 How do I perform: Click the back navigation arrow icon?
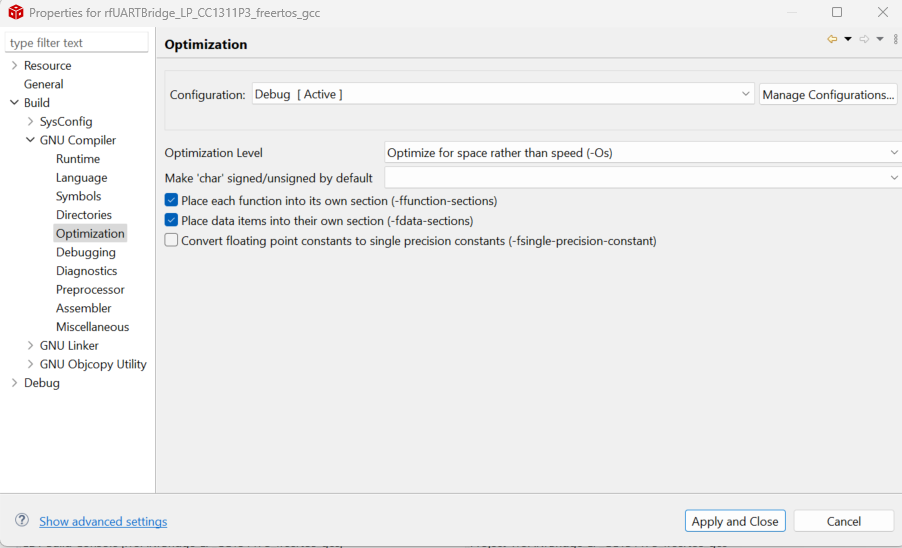832,39
